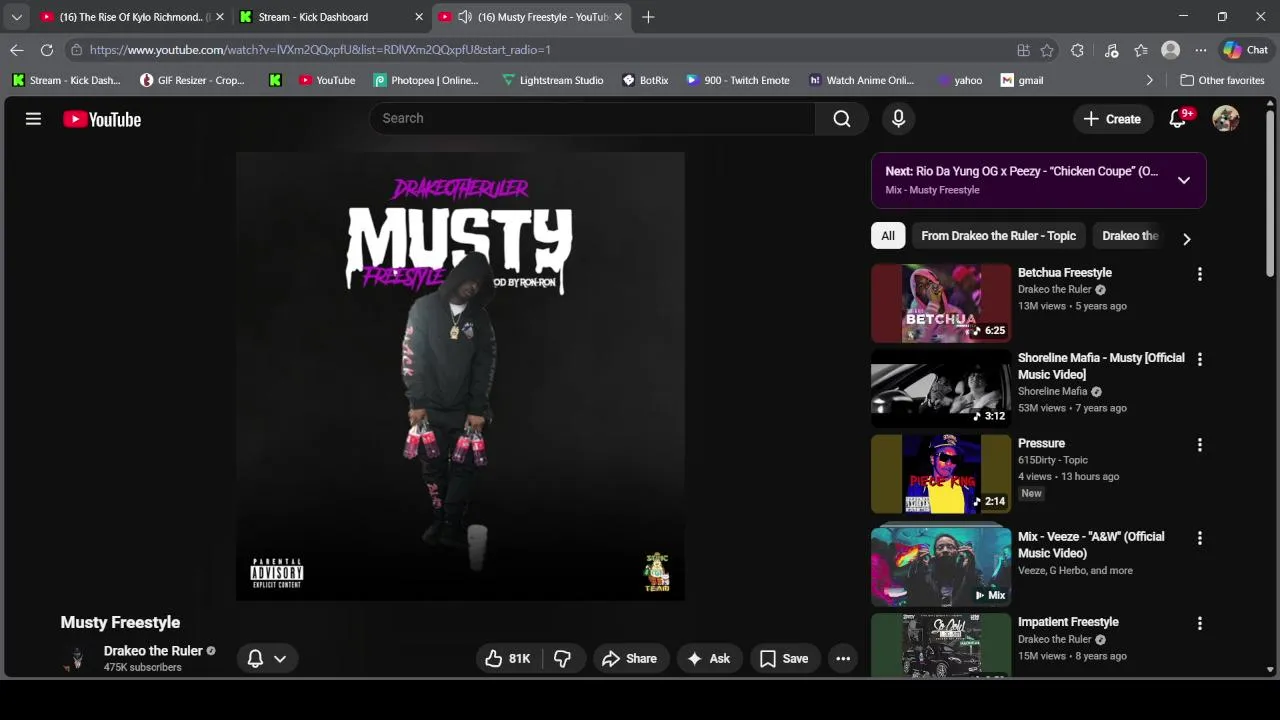The image size is (1280, 720).
Task: Open the notifications bell with 9+ badge
Action: coord(1179,119)
